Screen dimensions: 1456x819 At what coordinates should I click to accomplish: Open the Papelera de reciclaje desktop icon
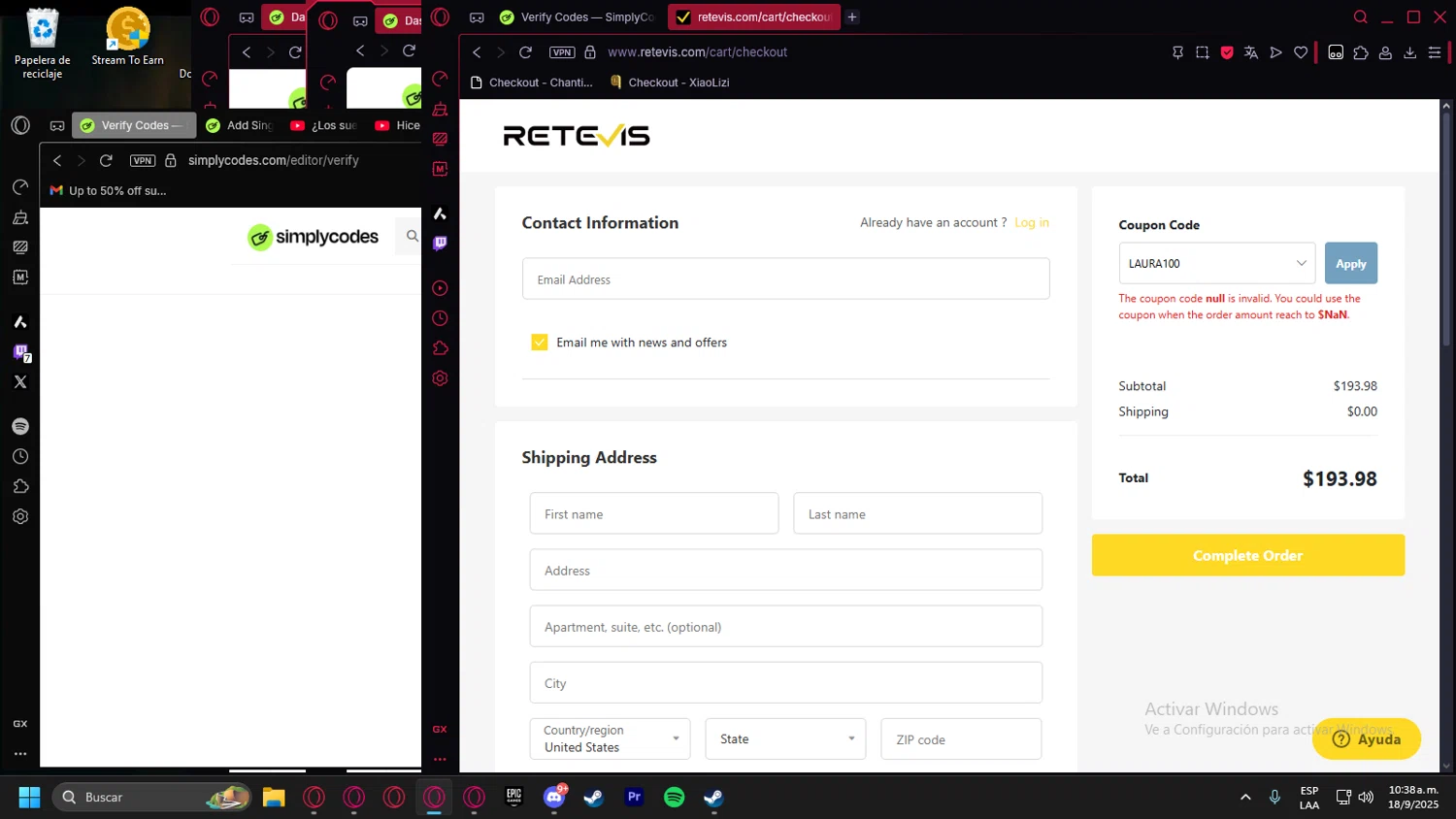[43, 43]
